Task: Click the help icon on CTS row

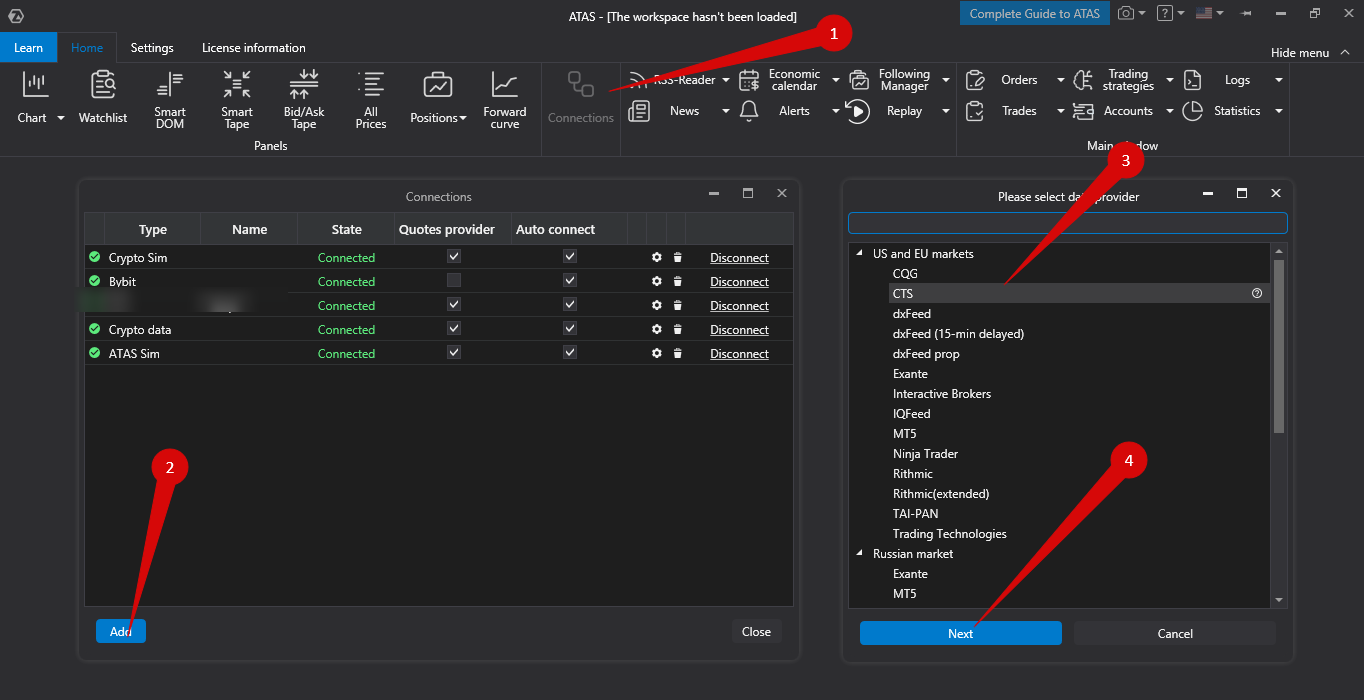Action: 1257,293
